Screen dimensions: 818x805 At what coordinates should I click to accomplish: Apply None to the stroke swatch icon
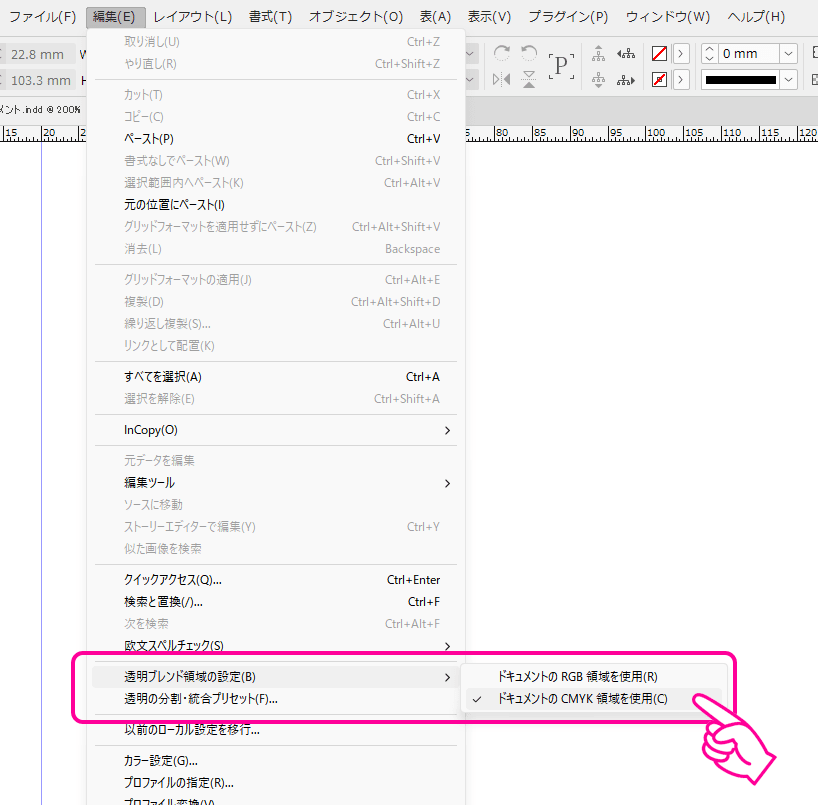[x=659, y=80]
